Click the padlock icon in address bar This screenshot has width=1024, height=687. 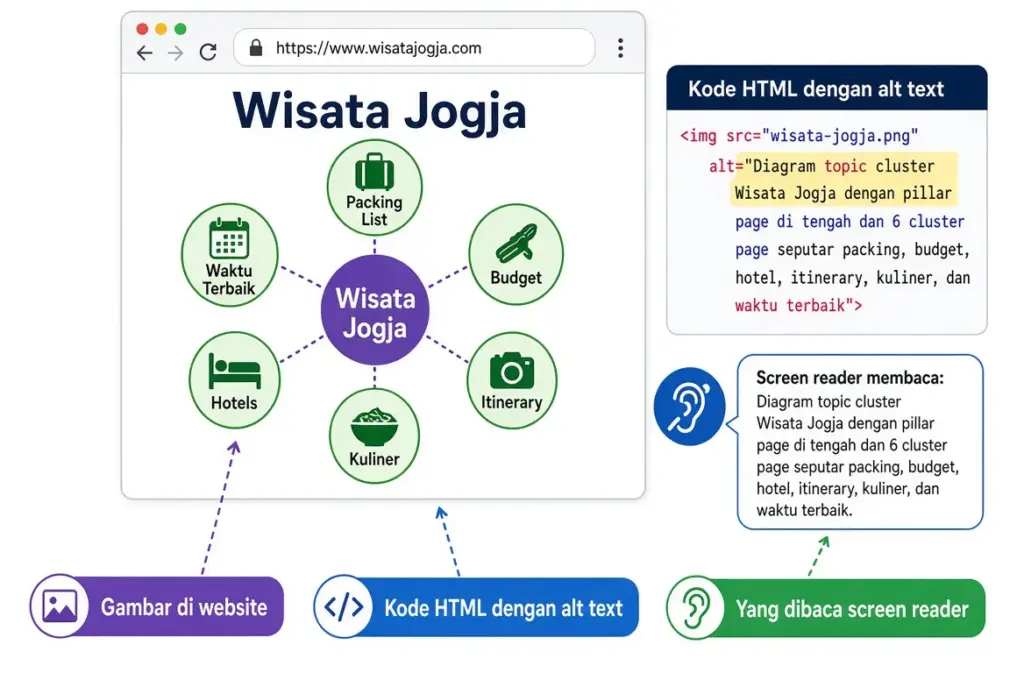pyautogui.click(x=256, y=48)
